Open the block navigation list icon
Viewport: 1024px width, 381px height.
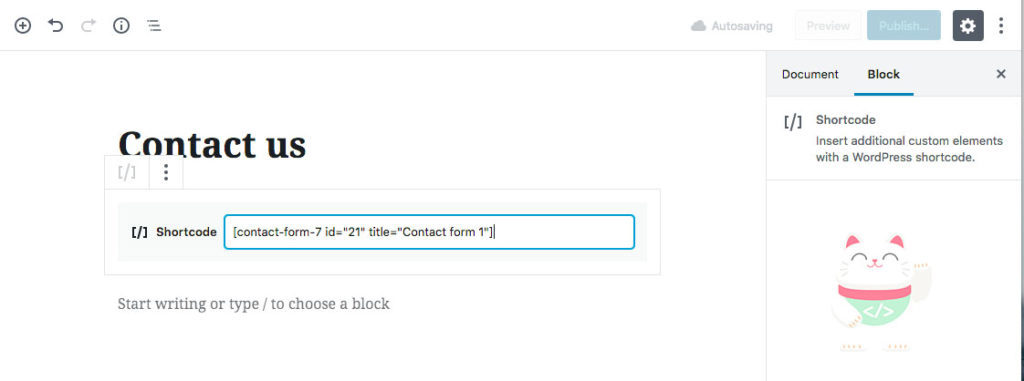(154, 25)
